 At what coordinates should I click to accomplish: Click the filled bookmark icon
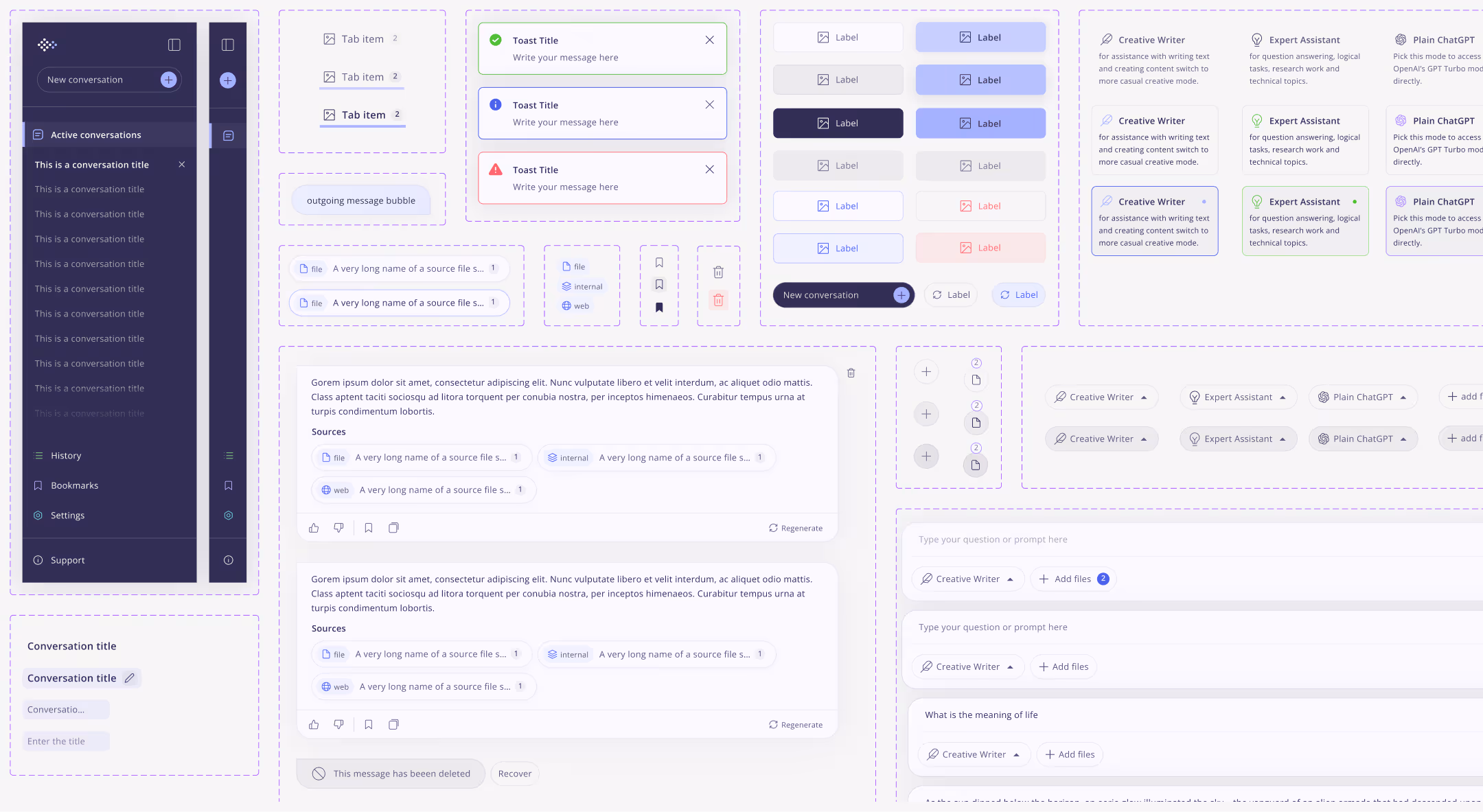[x=659, y=307]
